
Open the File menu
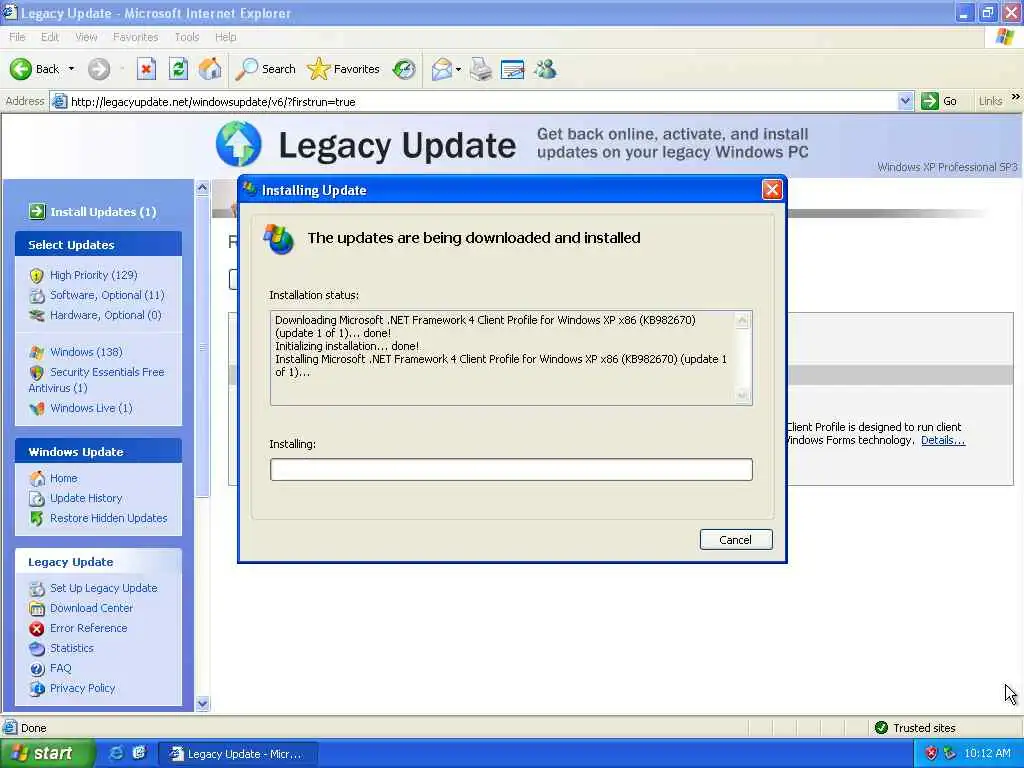click(x=17, y=37)
